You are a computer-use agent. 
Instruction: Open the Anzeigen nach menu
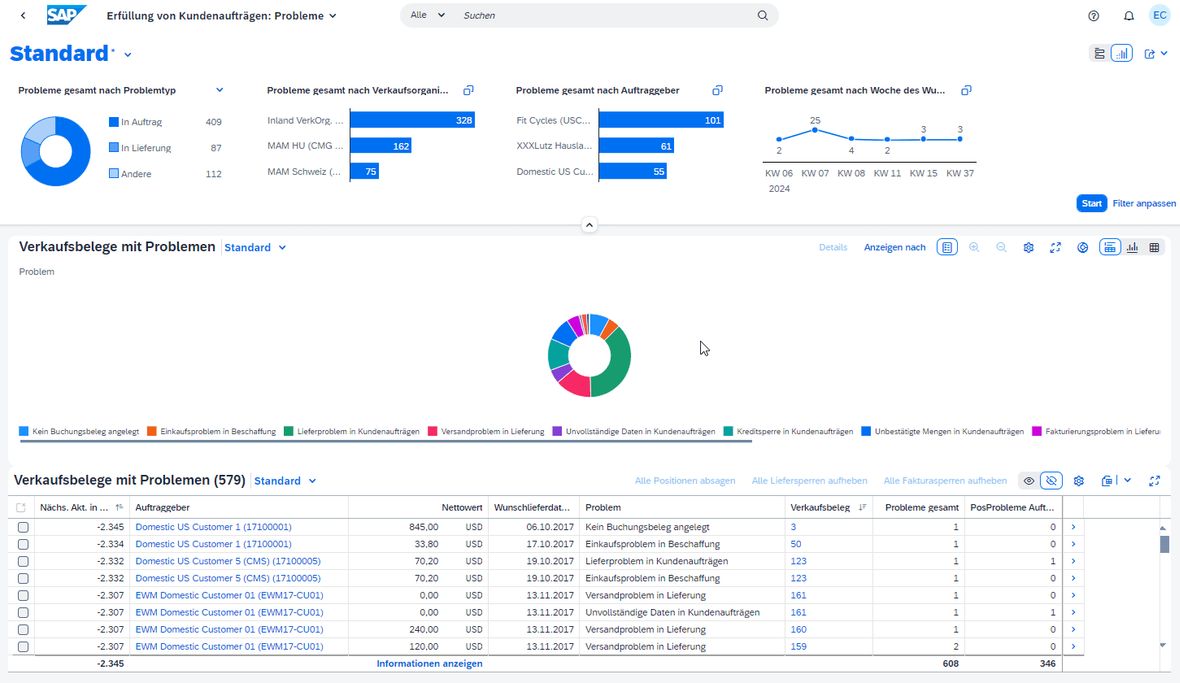pos(894,247)
